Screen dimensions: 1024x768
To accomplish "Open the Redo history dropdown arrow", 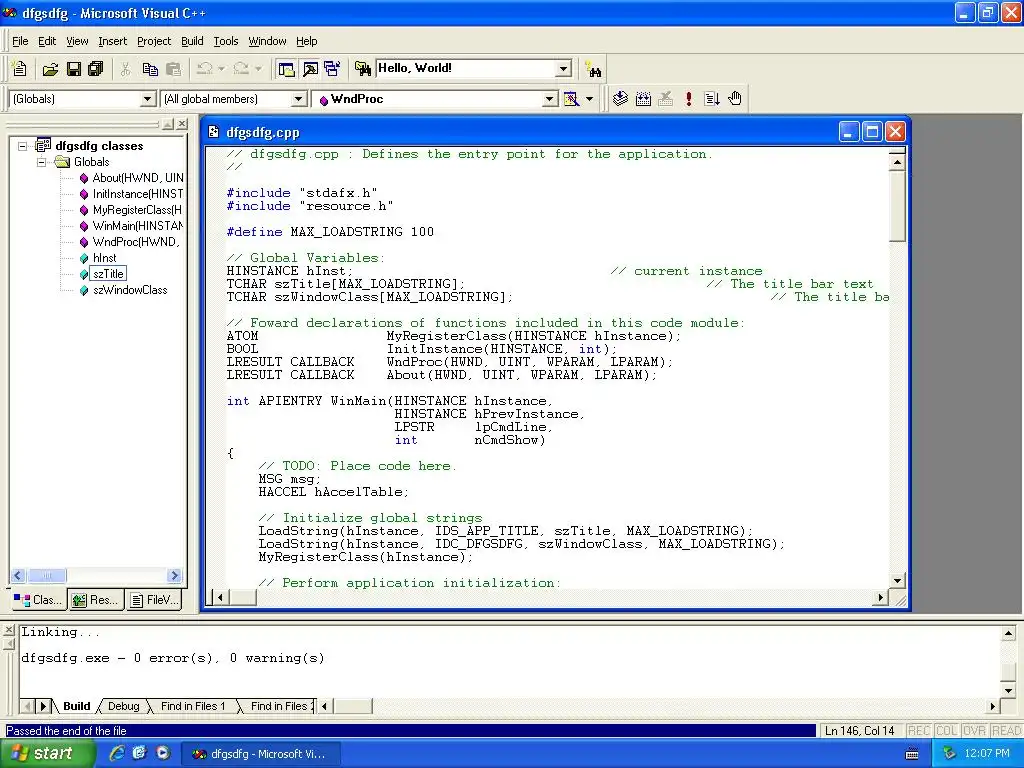I will (x=258, y=69).
